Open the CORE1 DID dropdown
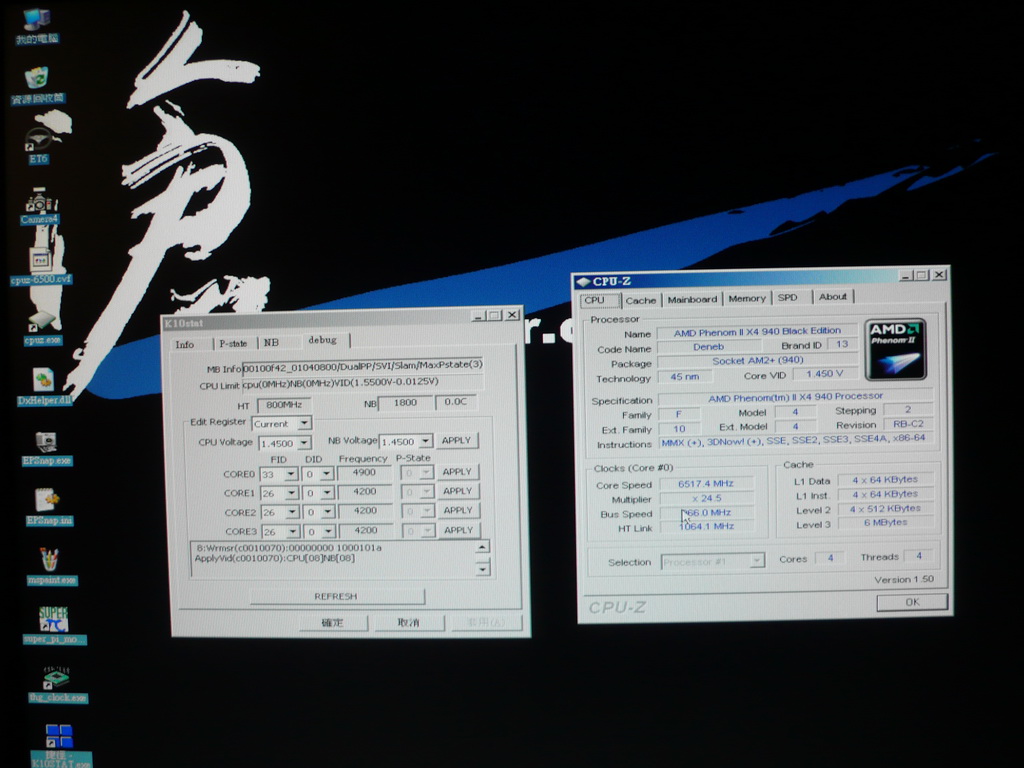 tap(327, 493)
